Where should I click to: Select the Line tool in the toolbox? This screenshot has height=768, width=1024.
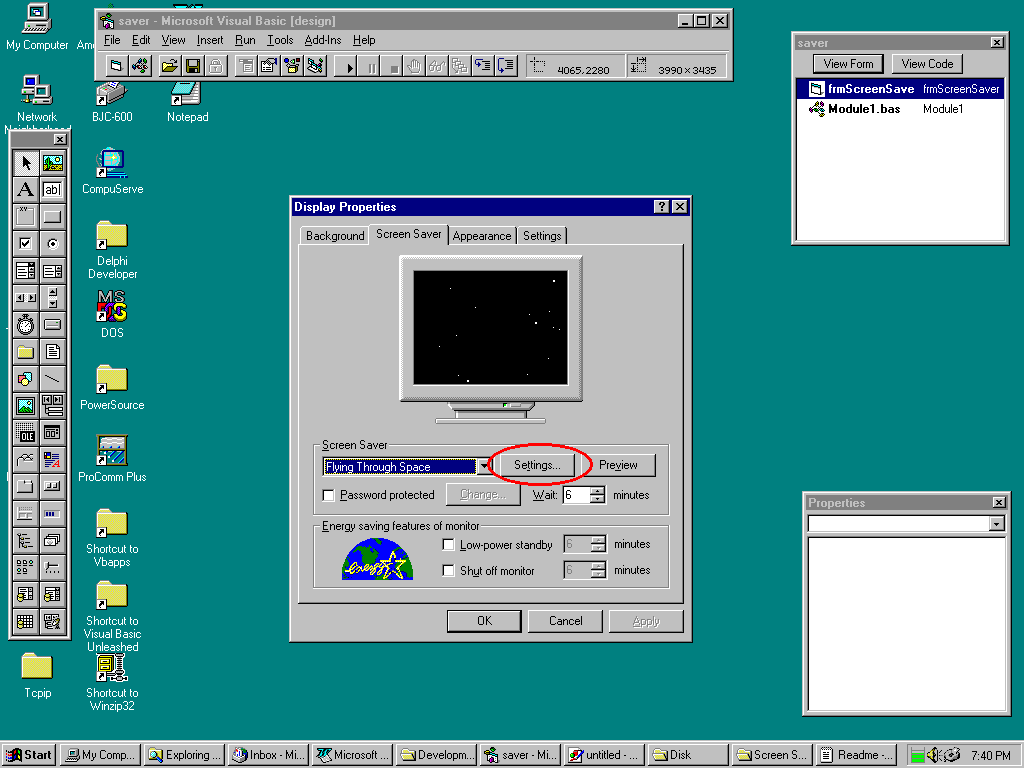point(52,378)
